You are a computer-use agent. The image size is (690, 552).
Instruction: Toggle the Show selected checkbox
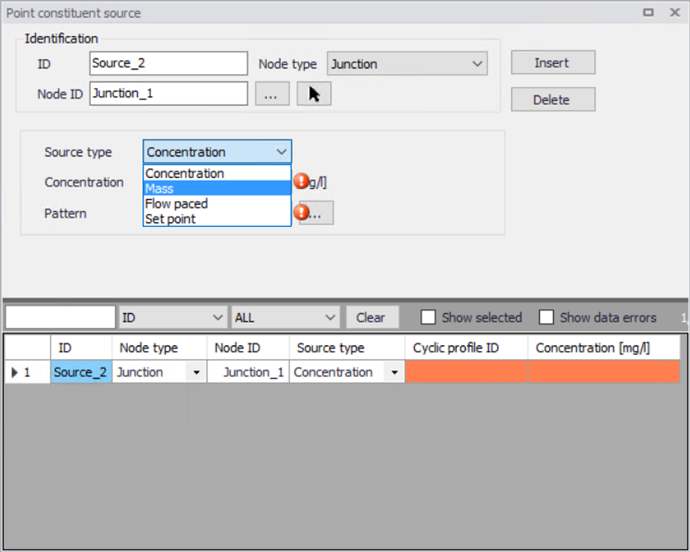[x=428, y=317]
